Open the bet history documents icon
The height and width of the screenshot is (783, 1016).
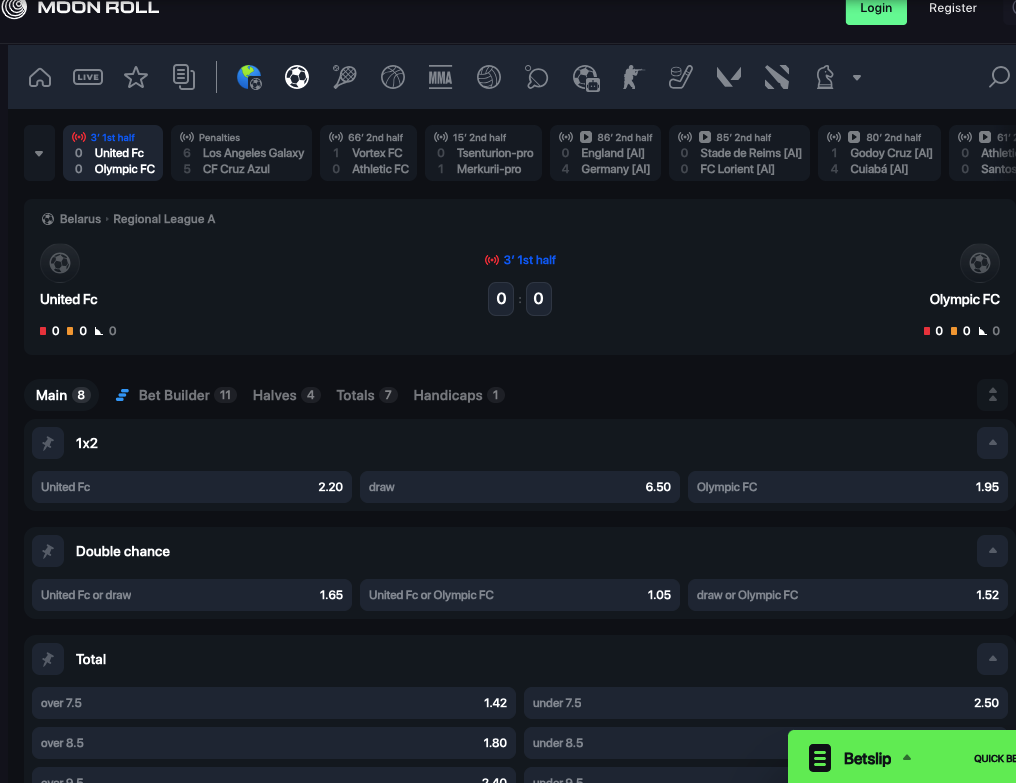184,77
